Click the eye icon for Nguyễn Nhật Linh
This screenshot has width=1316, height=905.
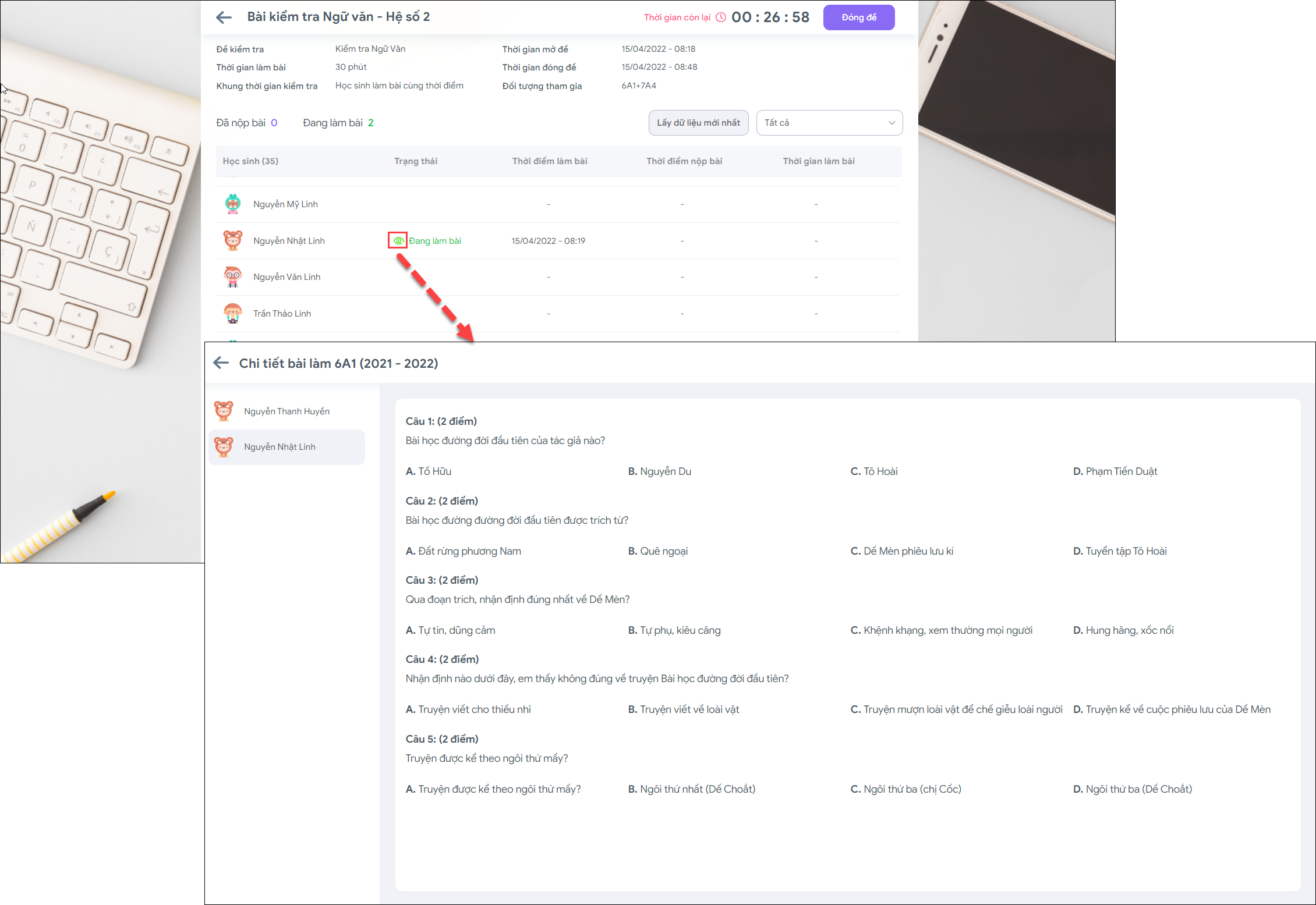click(398, 240)
